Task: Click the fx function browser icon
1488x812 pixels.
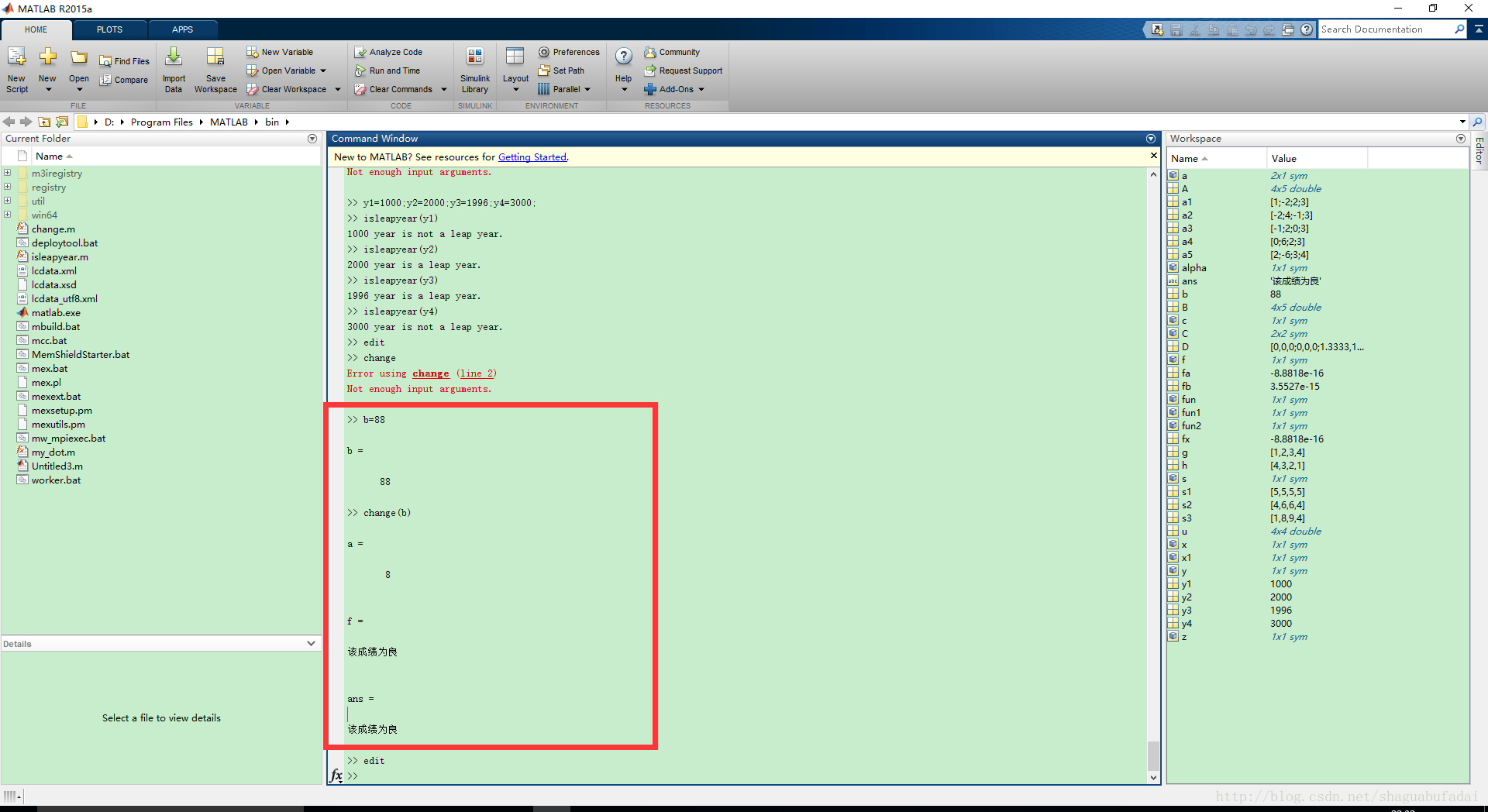Action: click(x=336, y=775)
